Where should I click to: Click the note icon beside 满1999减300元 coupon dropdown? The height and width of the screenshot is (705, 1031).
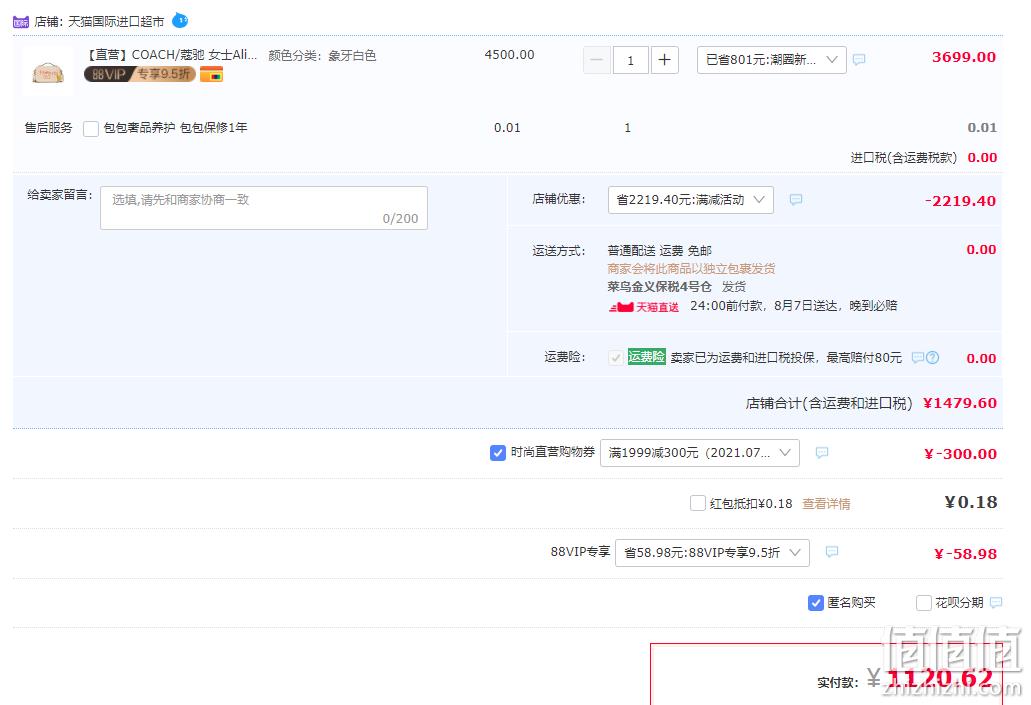tap(822, 452)
